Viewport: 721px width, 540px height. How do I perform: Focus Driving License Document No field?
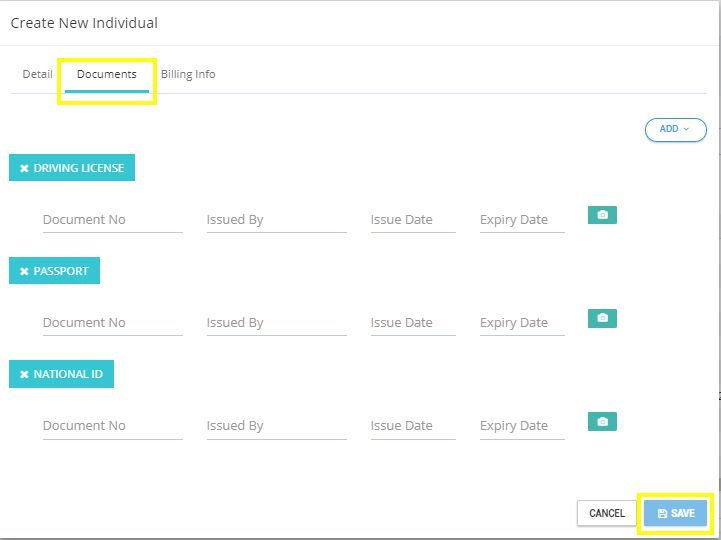[113, 220]
